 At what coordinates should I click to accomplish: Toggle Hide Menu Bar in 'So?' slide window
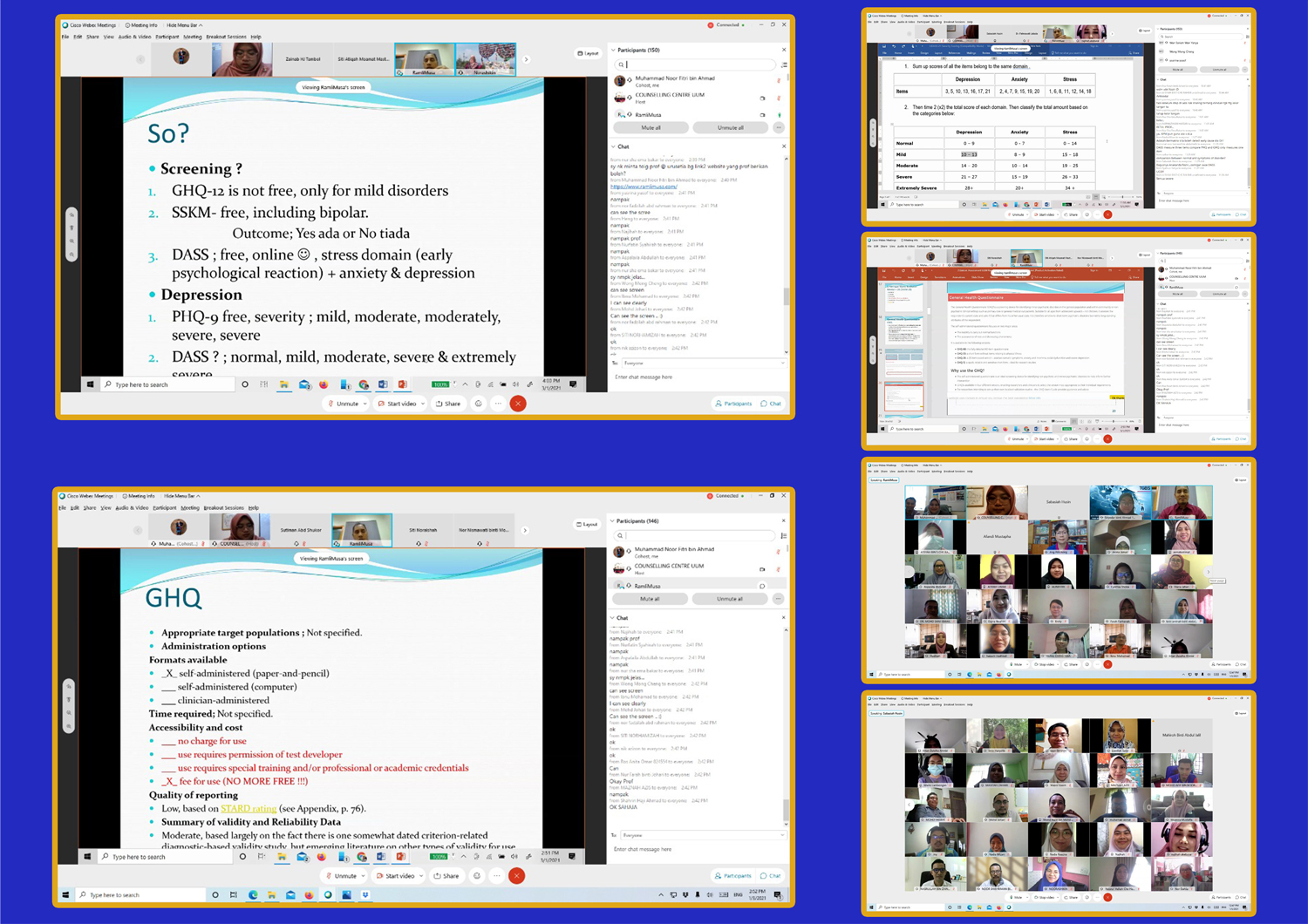(x=183, y=25)
